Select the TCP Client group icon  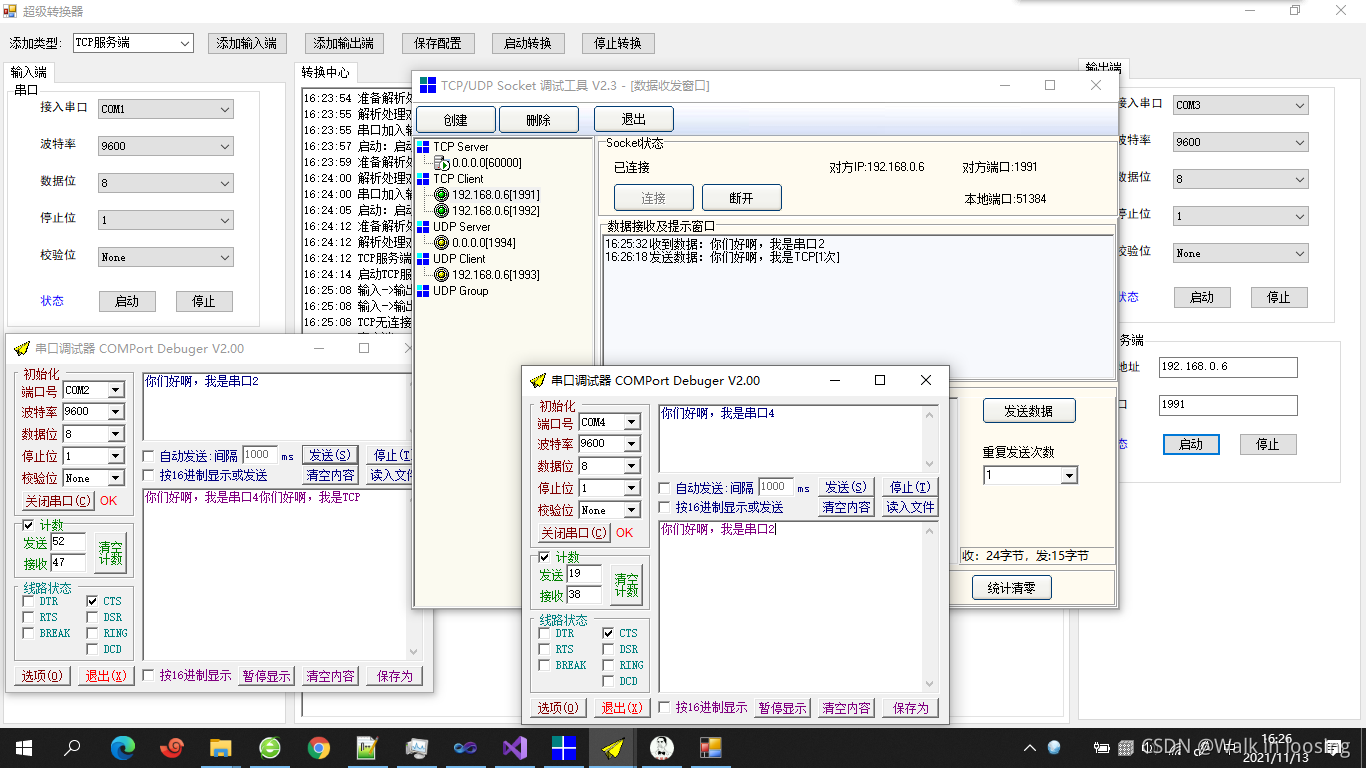click(423, 179)
